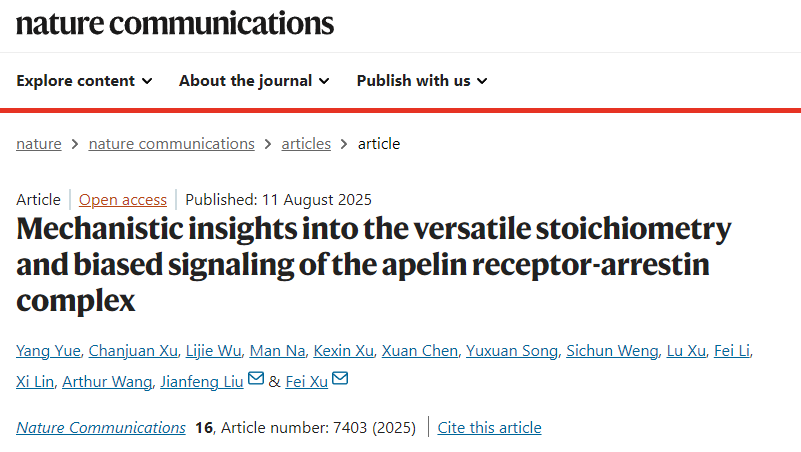Screen dimensions: 801x452
Task: Expand the Explore content menu
Action: [x=84, y=81]
